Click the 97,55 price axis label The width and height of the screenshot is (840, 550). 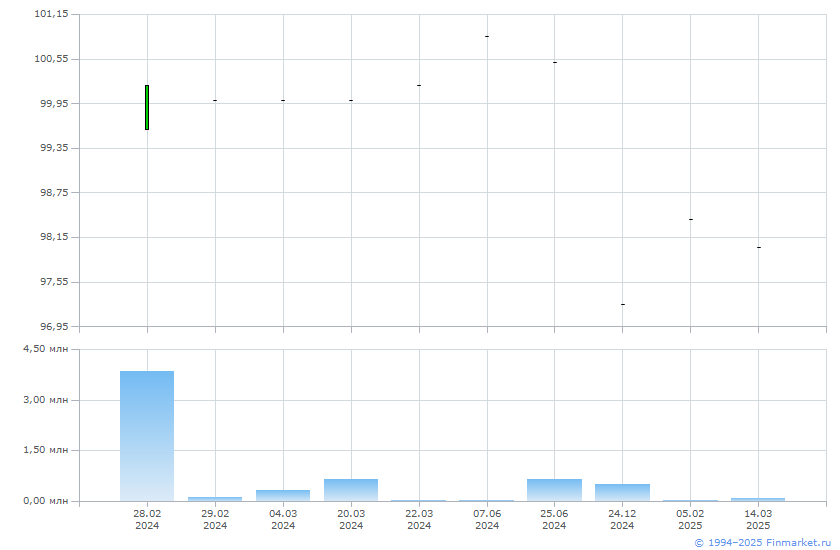tap(54, 282)
